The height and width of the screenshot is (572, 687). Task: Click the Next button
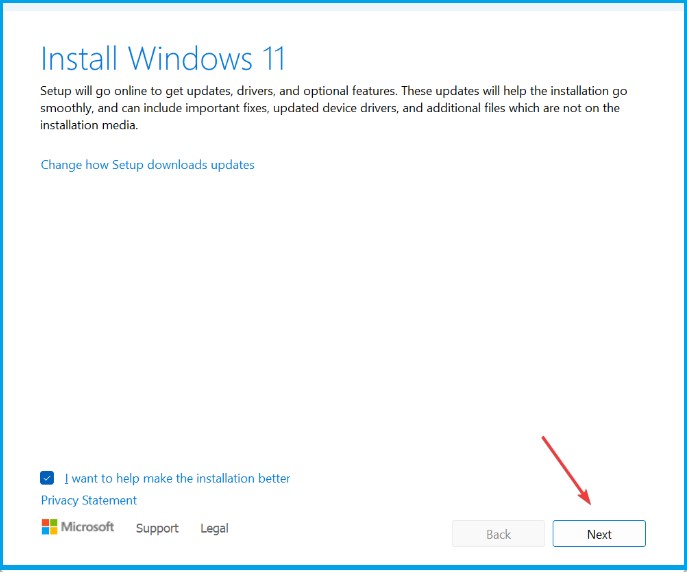(x=599, y=533)
